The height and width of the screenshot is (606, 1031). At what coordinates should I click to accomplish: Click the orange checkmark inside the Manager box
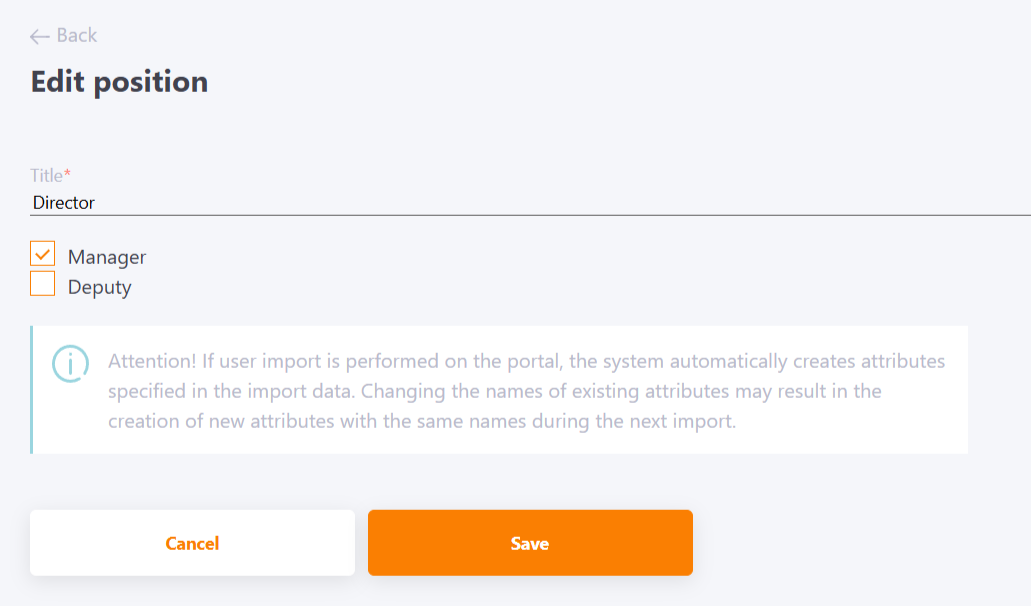click(42, 254)
